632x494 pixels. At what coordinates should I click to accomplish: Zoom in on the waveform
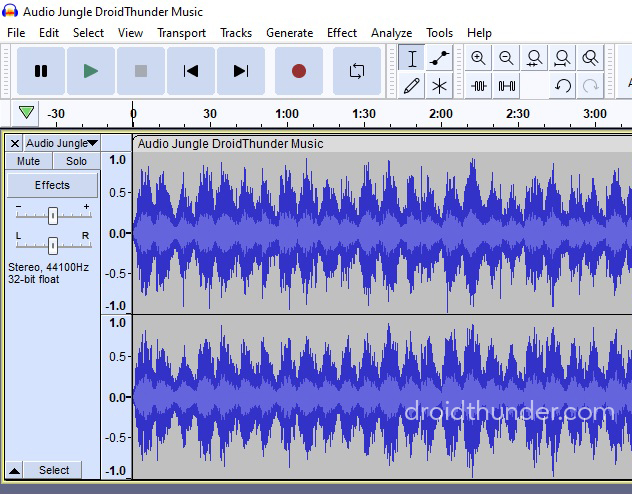[x=478, y=58]
